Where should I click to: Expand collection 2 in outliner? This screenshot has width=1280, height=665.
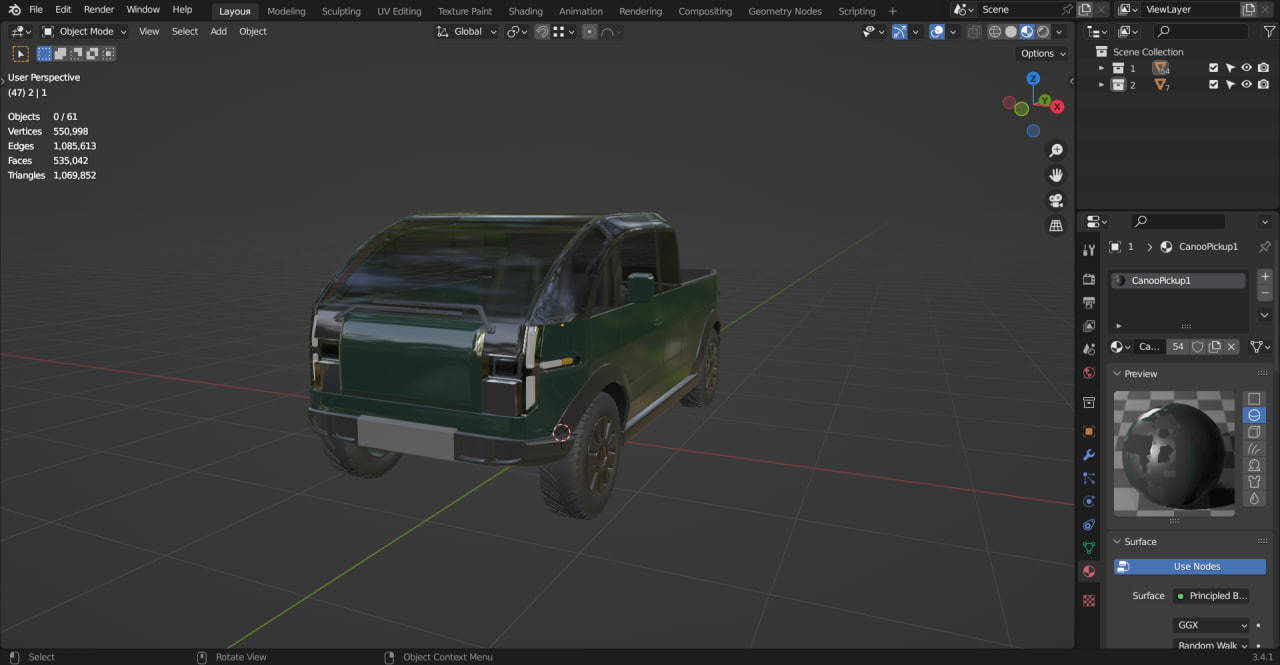pos(1102,85)
